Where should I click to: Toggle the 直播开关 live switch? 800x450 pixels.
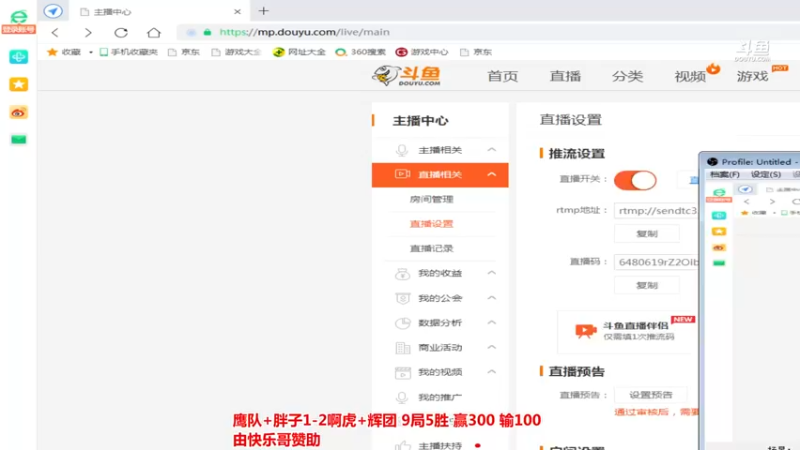[x=635, y=180]
